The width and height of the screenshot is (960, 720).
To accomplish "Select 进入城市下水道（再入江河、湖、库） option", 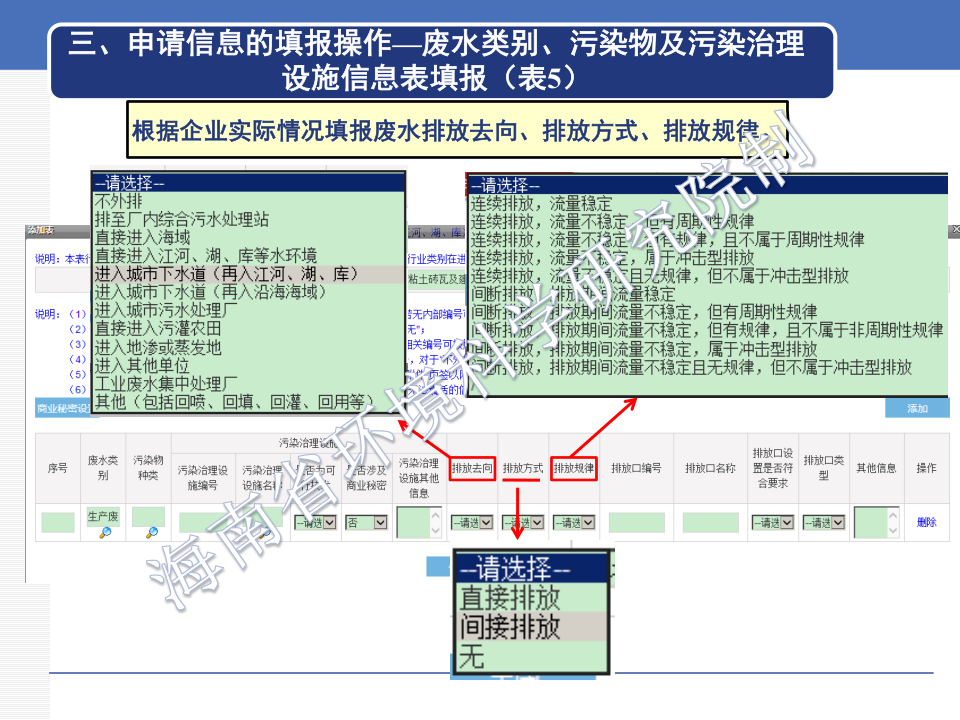I will pyautogui.click(x=249, y=274).
